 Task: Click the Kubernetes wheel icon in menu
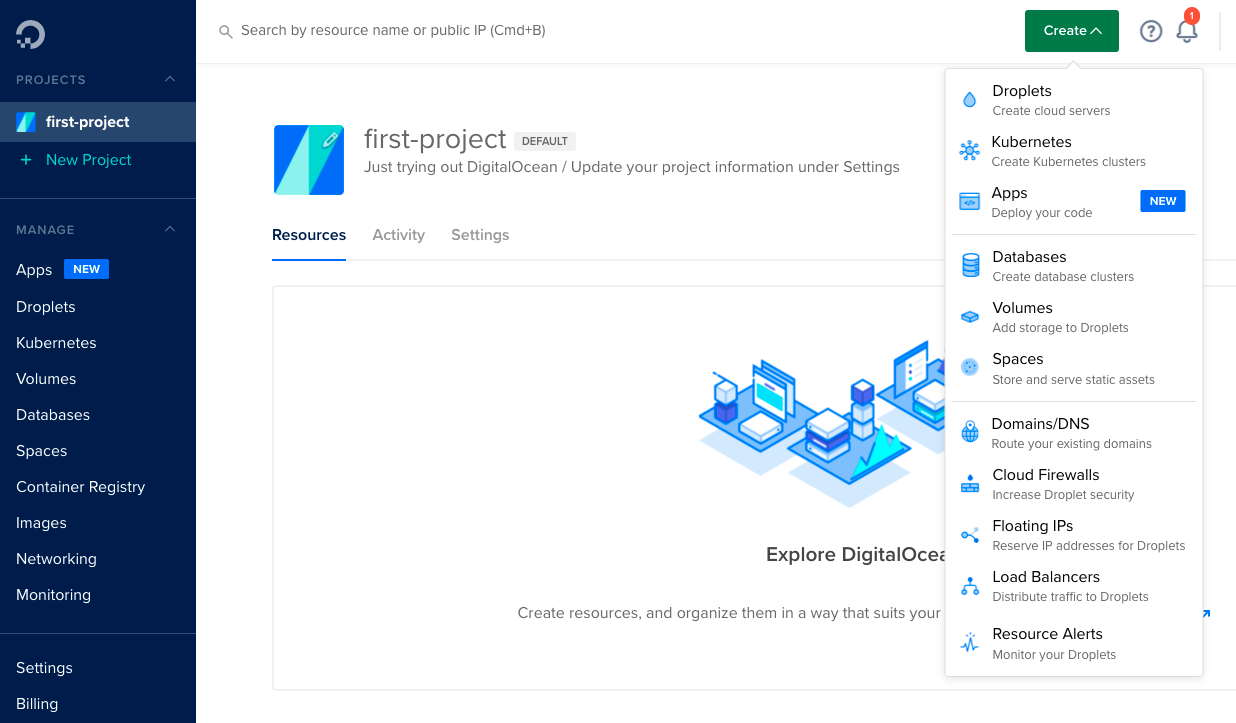coord(969,151)
